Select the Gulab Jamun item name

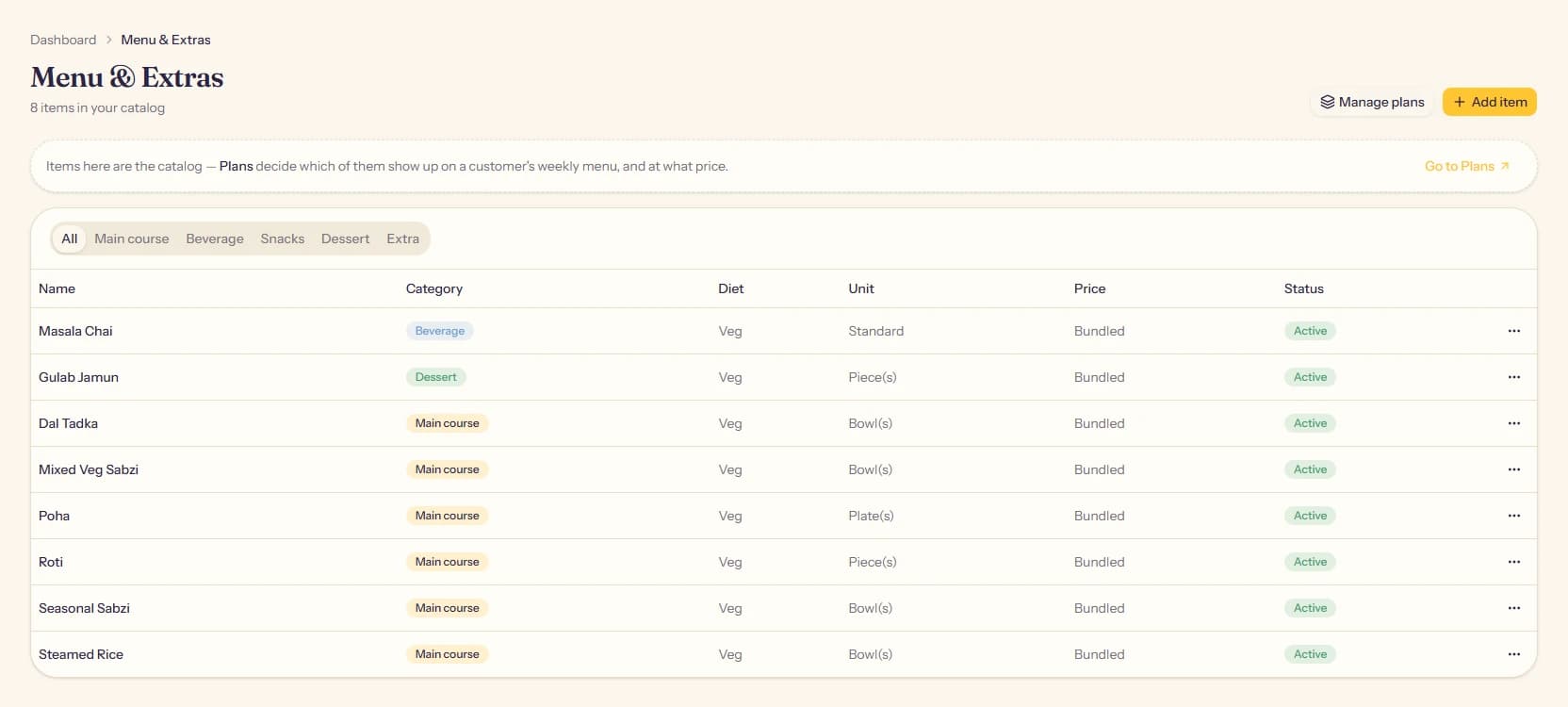78,377
